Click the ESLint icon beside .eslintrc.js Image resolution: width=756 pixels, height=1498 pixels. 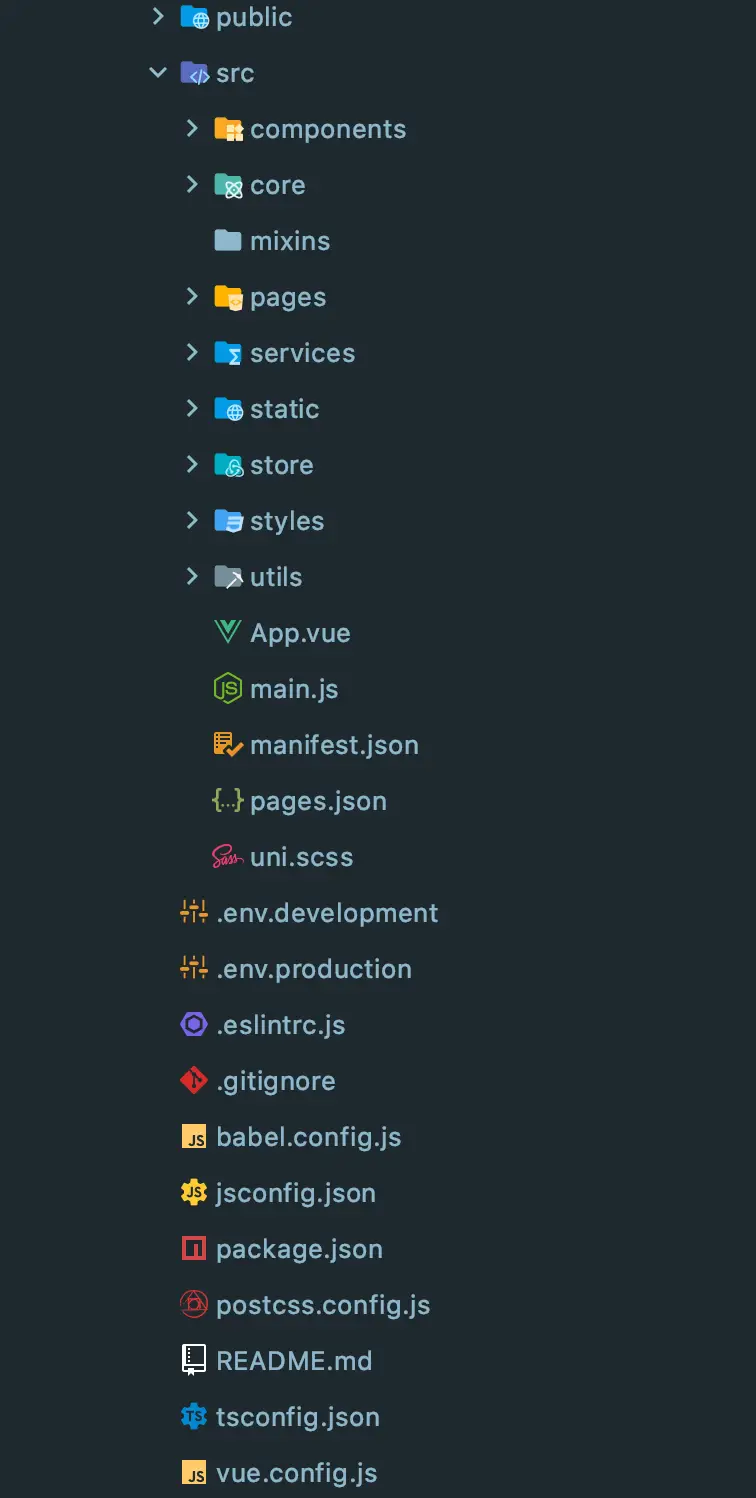point(194,1025)
